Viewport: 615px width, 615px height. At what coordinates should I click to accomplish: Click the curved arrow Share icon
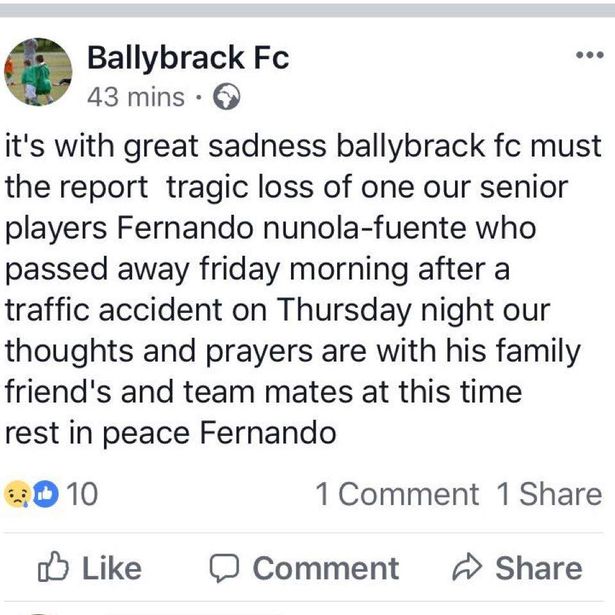(x=467, y=568)
